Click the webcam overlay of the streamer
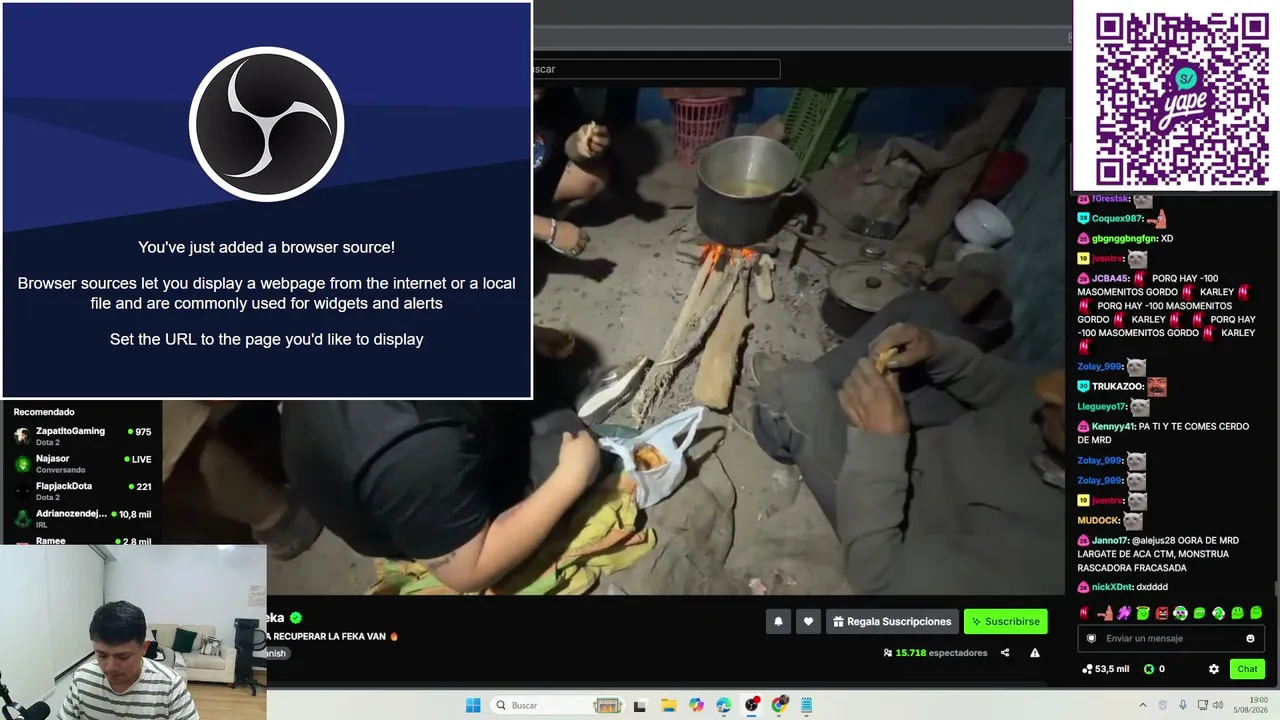Image resolution: width=1280 pixels, height=720 pixels. tap(133, 632)
